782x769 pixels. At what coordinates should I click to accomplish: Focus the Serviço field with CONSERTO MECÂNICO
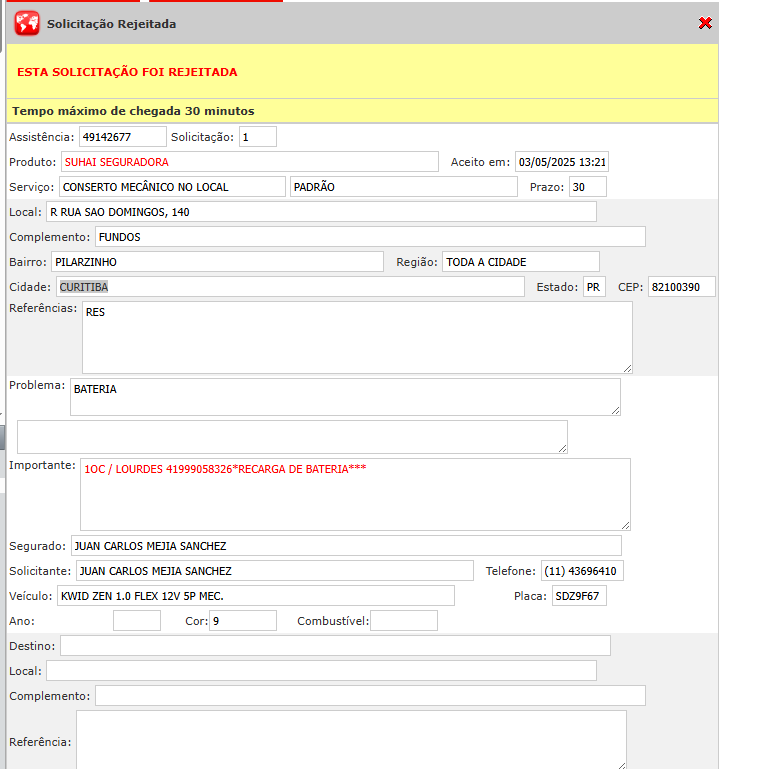172,187
